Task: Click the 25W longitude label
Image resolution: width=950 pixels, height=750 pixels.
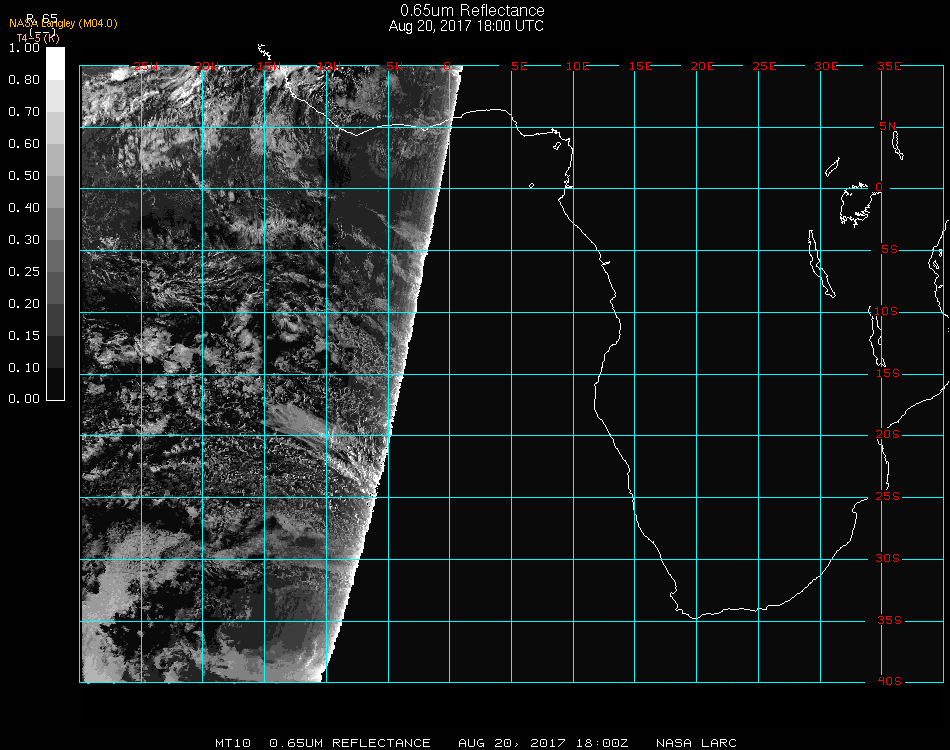Action: pos(145,66)
